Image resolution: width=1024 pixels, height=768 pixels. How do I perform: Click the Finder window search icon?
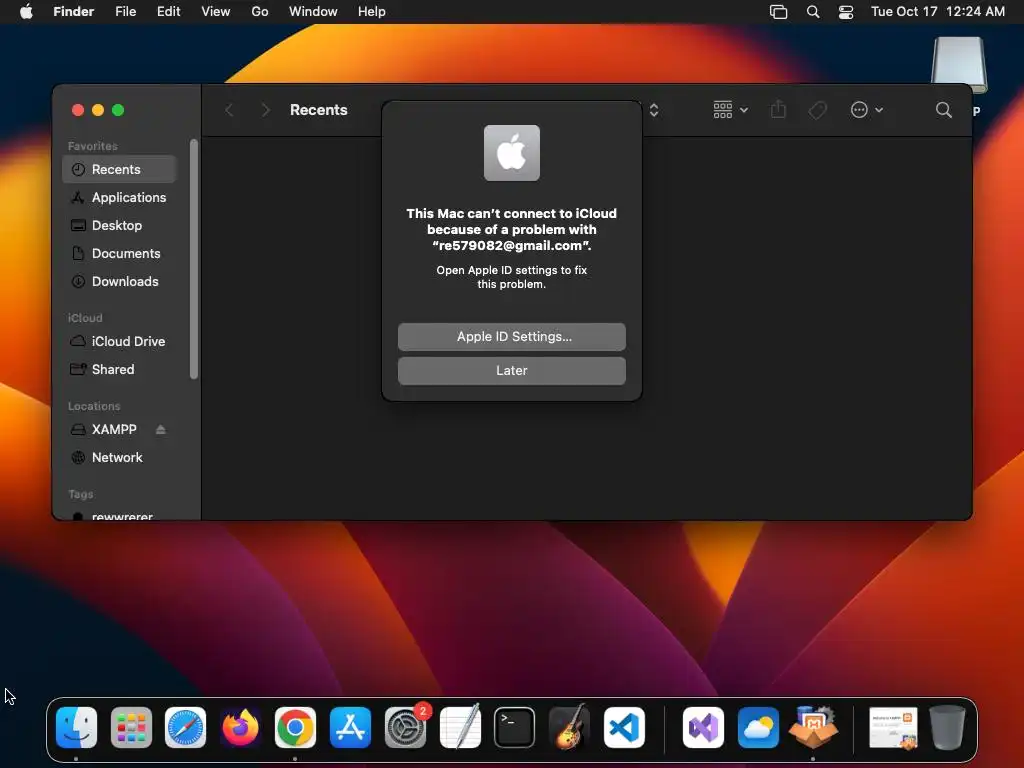click(x=943, y=110)
